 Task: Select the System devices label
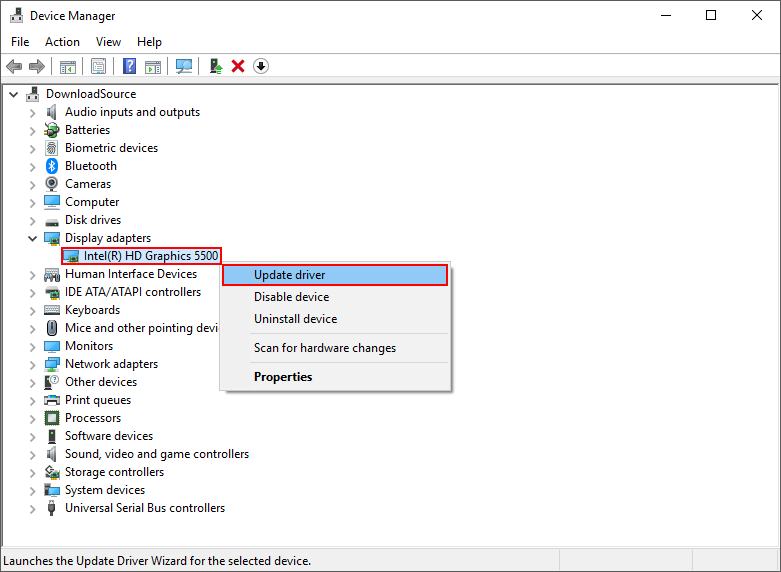click(x=105, y=490)
